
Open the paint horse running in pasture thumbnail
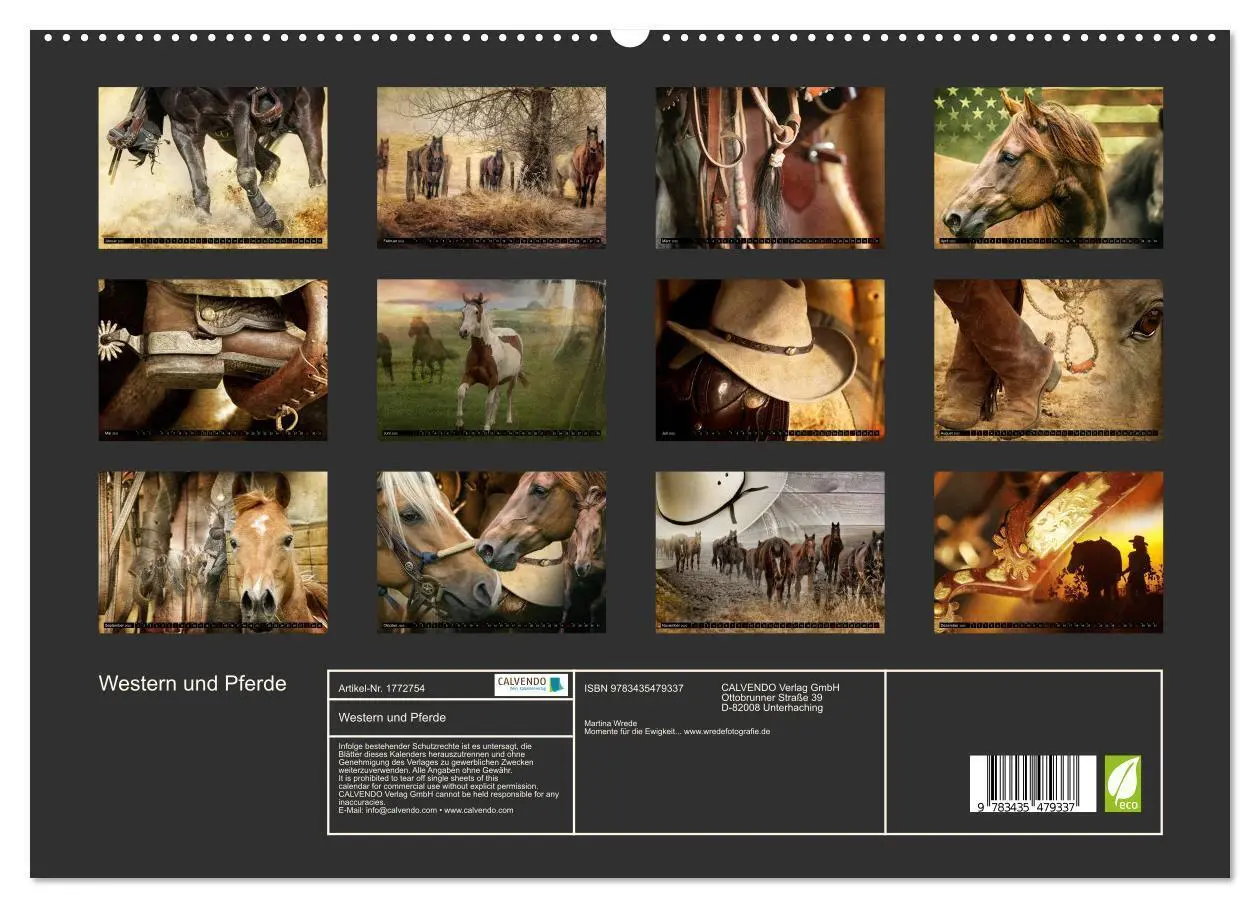(491, 360)
